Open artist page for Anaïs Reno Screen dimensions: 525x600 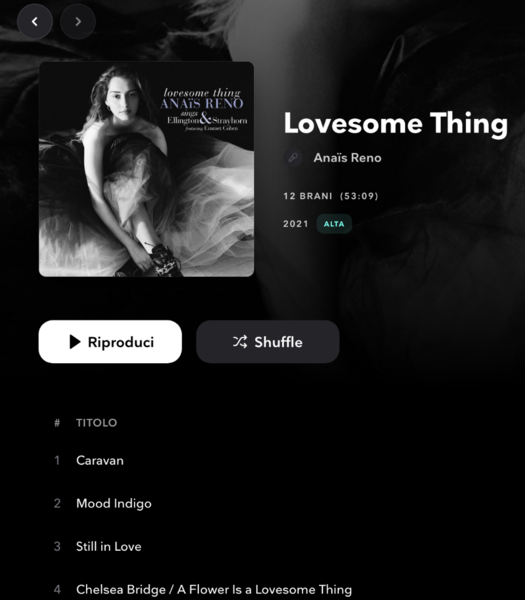[x=347, y=158]
